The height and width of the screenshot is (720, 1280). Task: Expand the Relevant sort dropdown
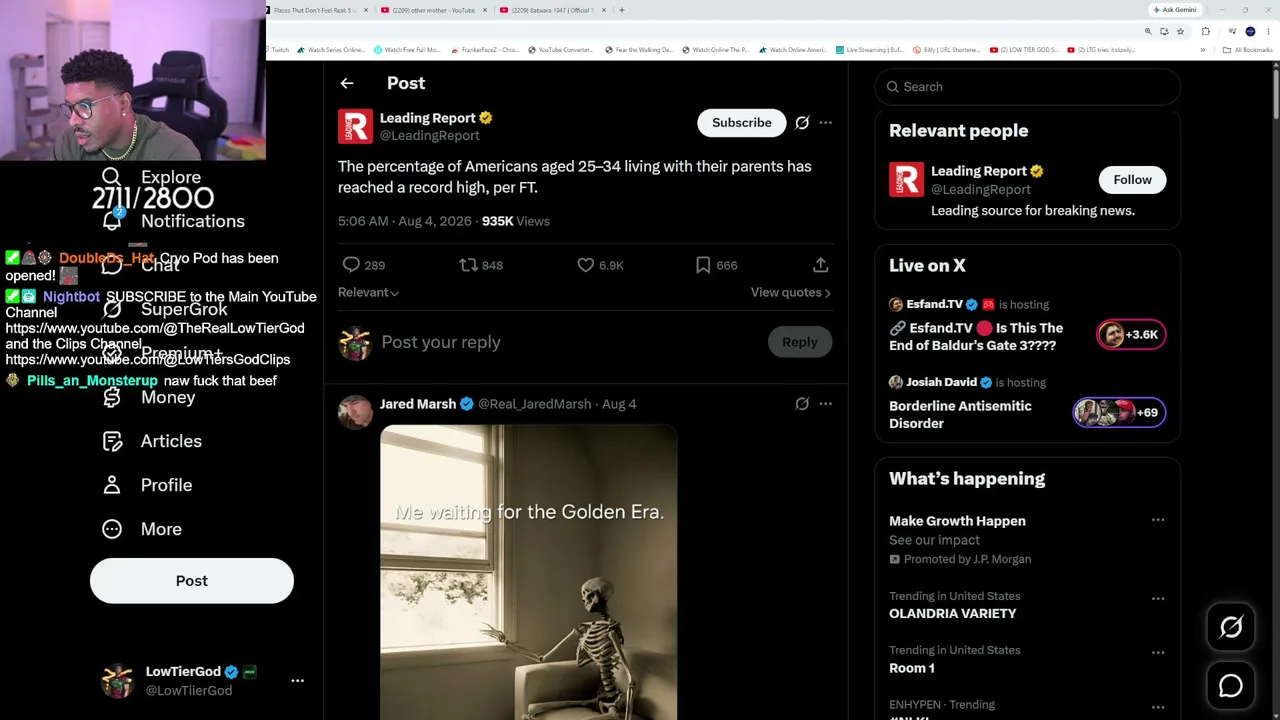(x=368, y=292)
